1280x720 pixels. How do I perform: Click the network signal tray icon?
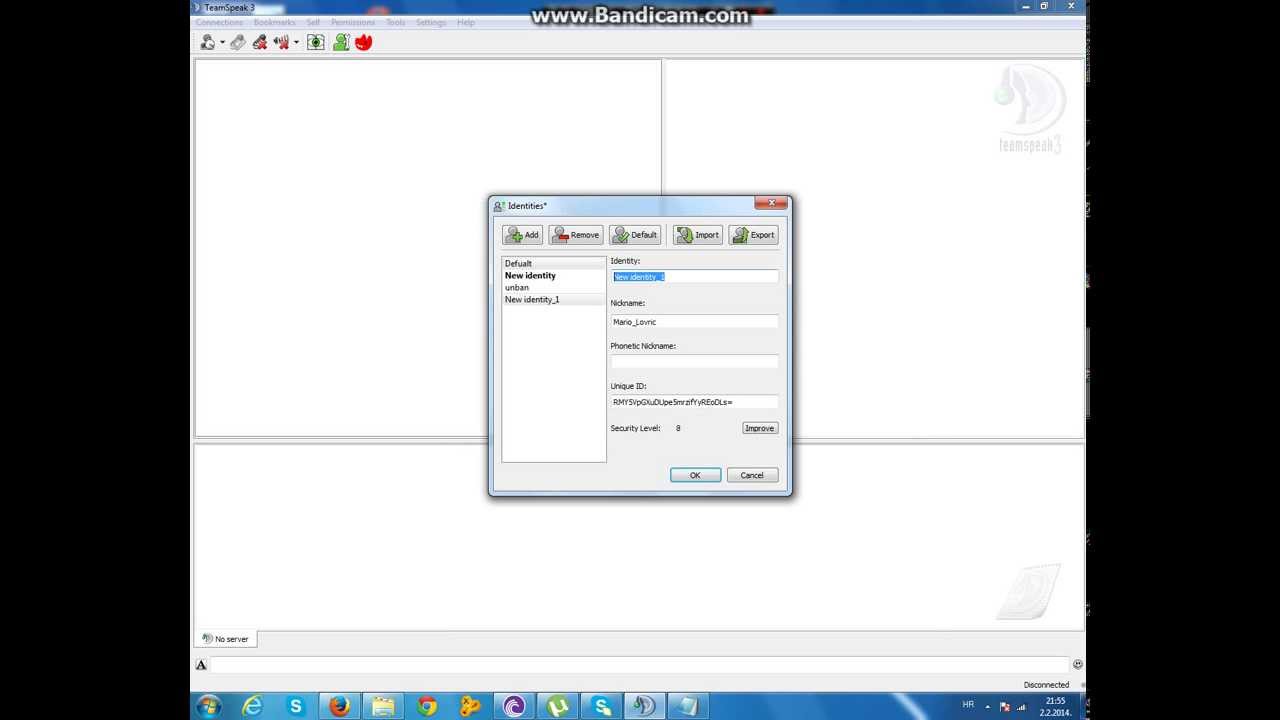pyautogui.click(x=1021, y=707)
